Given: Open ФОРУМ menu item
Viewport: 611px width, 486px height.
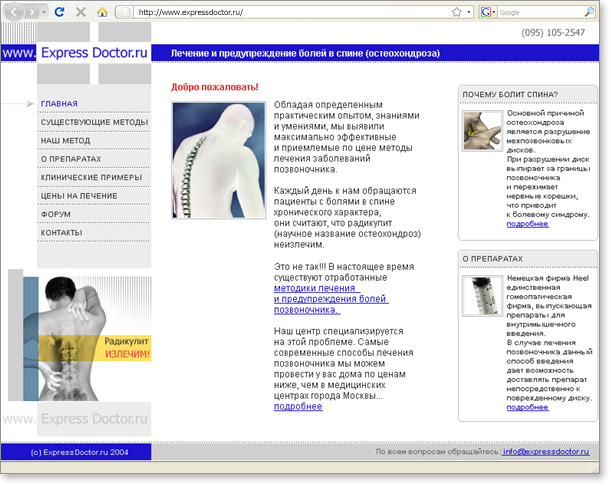Looking at the screenshot, I should (x=56, y=214).
